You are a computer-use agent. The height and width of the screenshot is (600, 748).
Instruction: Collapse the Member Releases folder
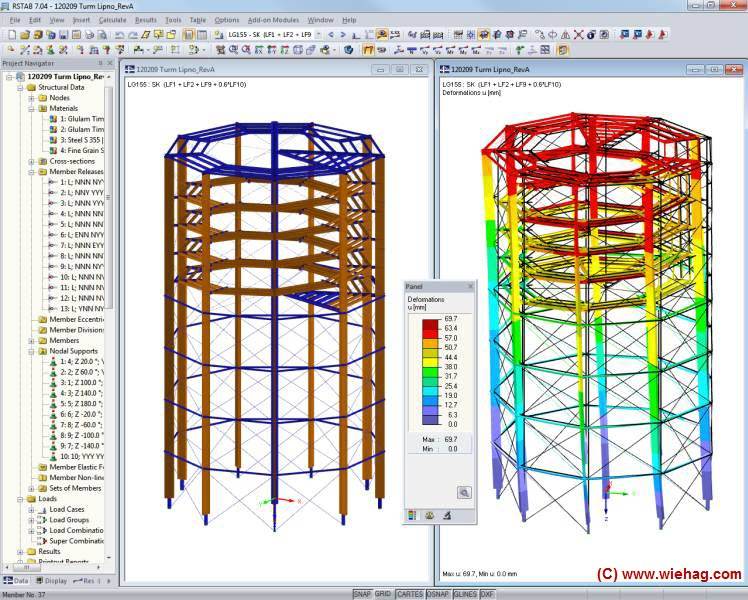[x=31, y=172]
